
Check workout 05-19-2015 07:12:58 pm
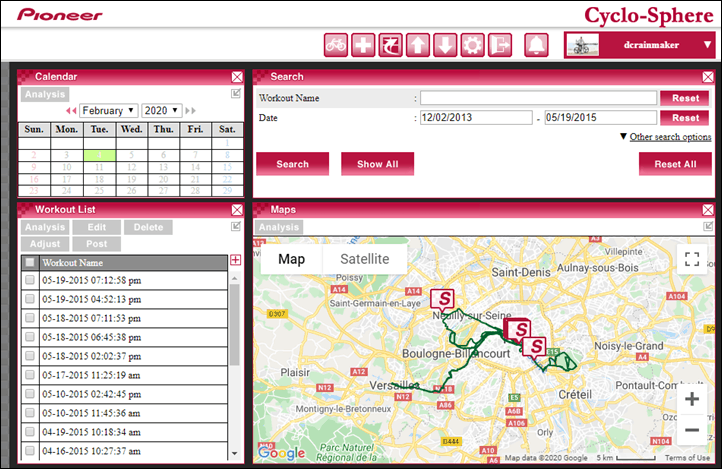click(x=30, y=280)
